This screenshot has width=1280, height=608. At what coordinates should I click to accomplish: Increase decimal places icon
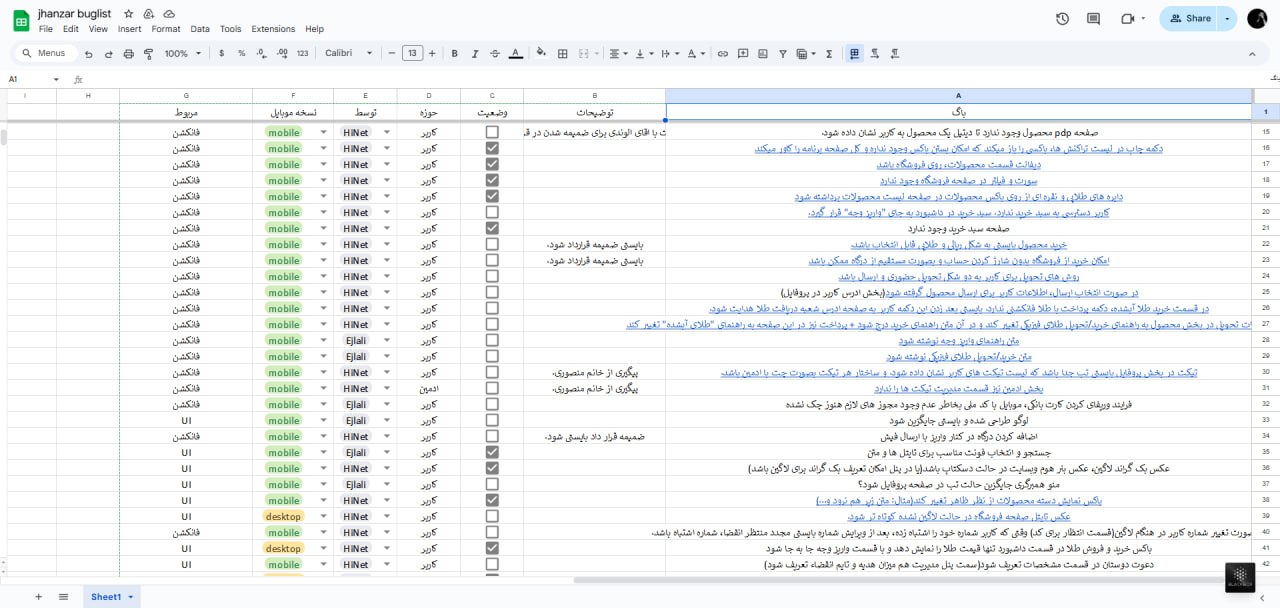coord(281,54)
